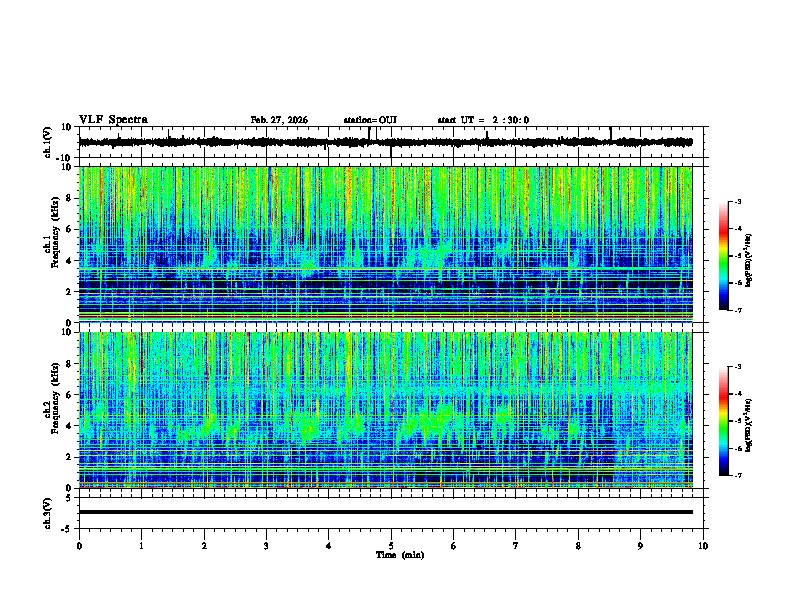Click the time axis tick label "9"
The width and height of the screenshot is (792, 612).
coord(640,546)
